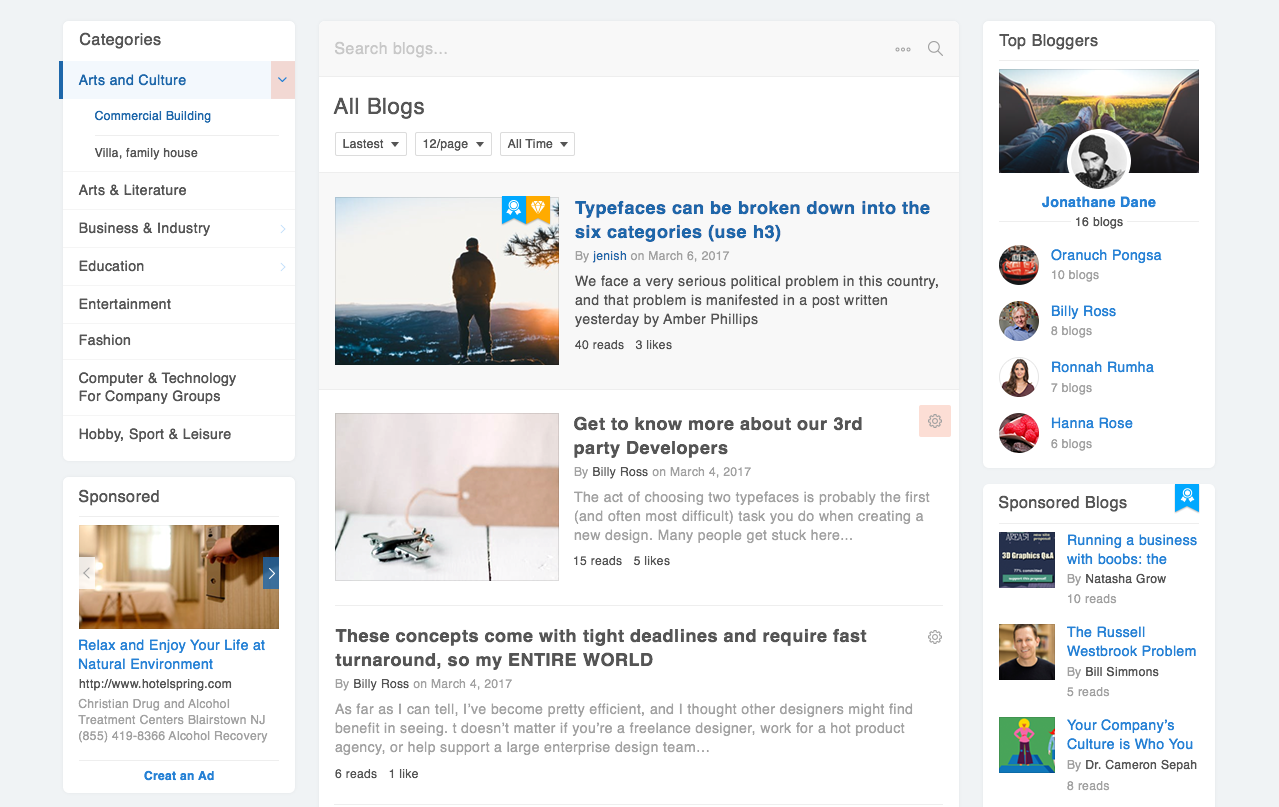This screenshot has width=1279, height=807.
Task: Click the badge icon on Sponsored Blogs header
Action: click(x=1186, y=498)
